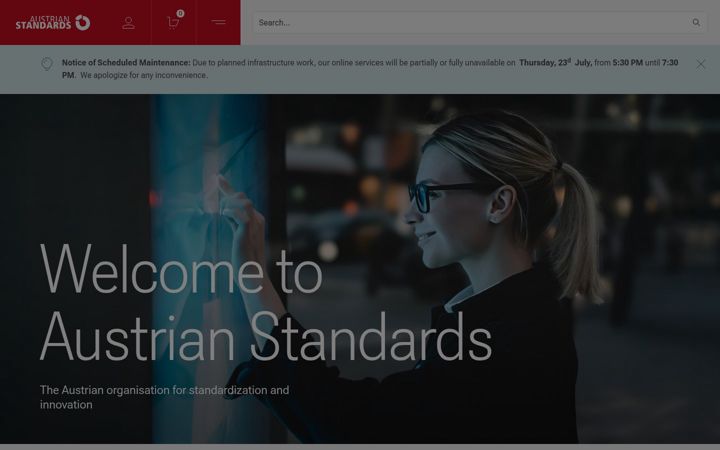
Task: Click the Austrian Standards logo
Action: [53, 22]
